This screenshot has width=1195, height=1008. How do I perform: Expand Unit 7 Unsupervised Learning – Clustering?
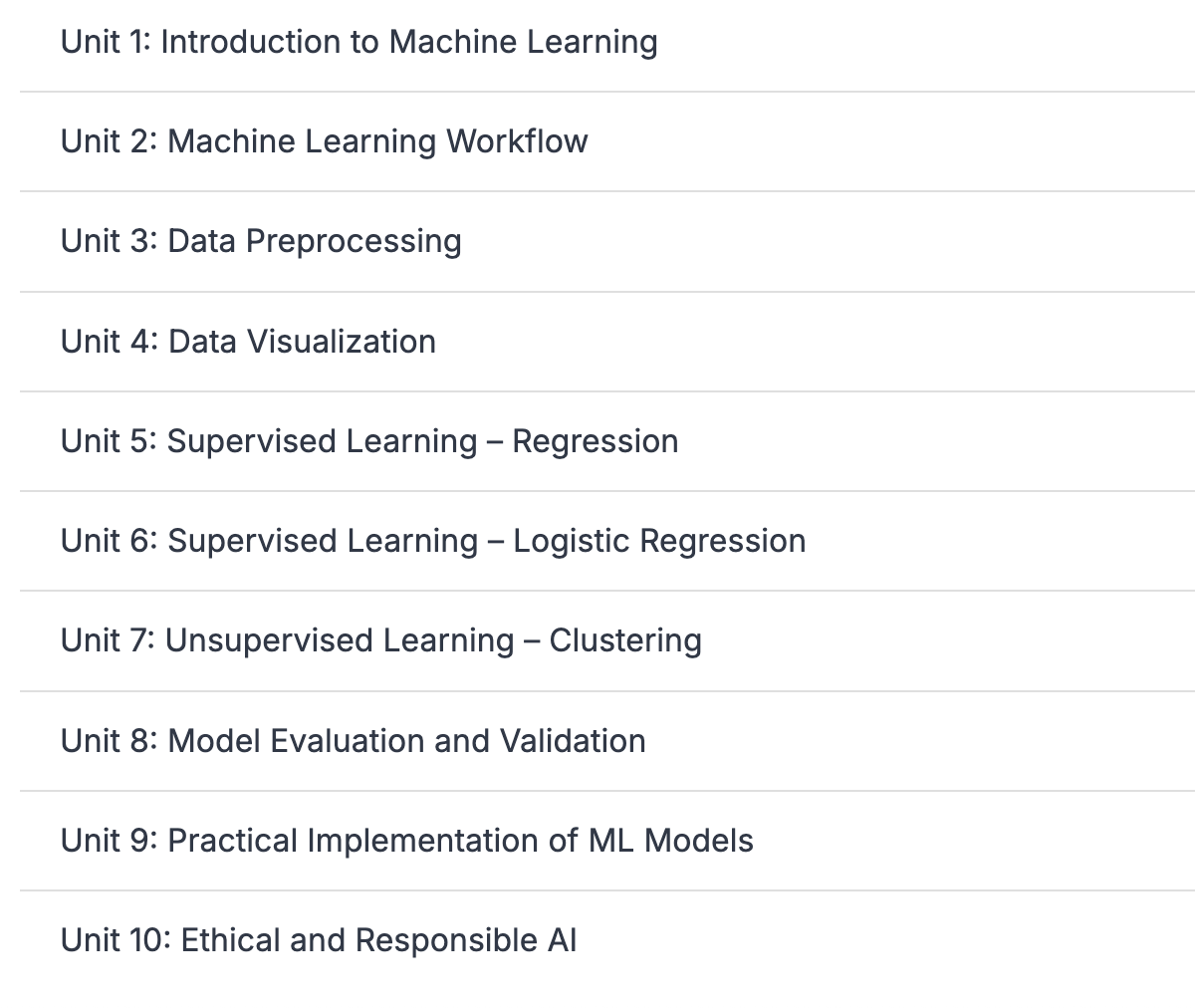point(380,640)
